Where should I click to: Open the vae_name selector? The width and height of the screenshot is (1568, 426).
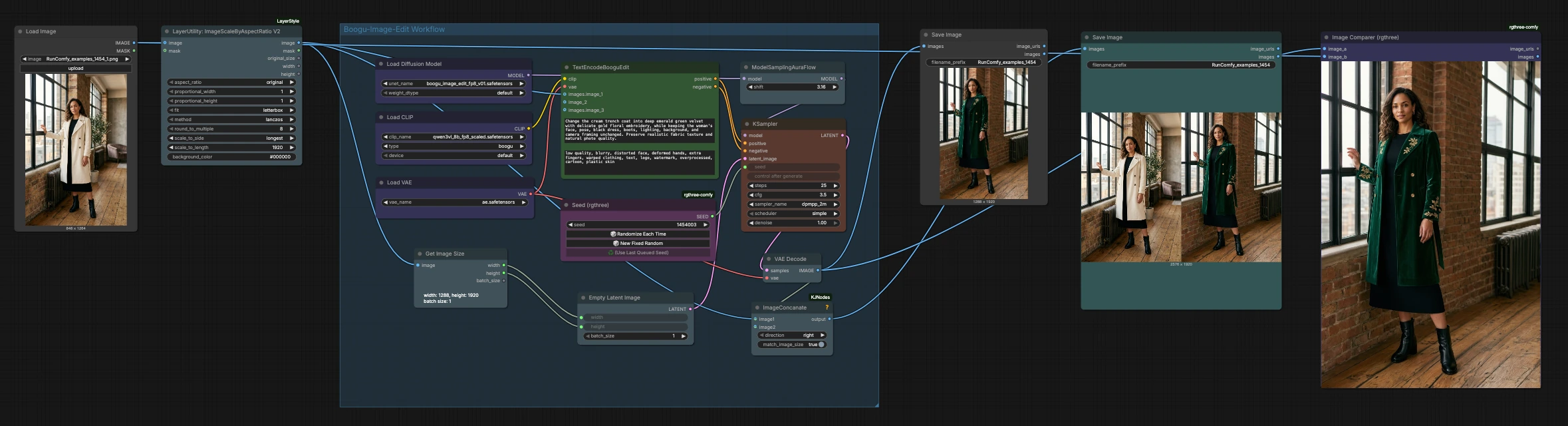coord(454,202)
